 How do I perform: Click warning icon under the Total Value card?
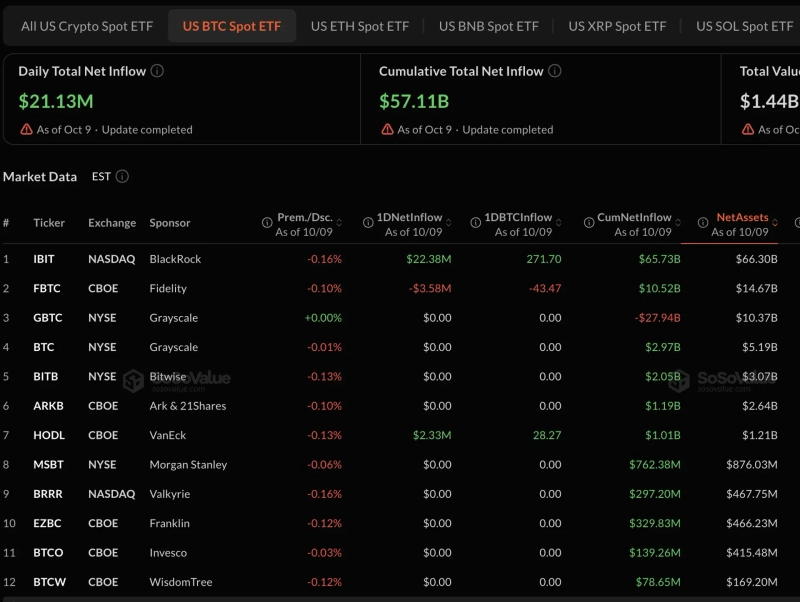[748, 130]
